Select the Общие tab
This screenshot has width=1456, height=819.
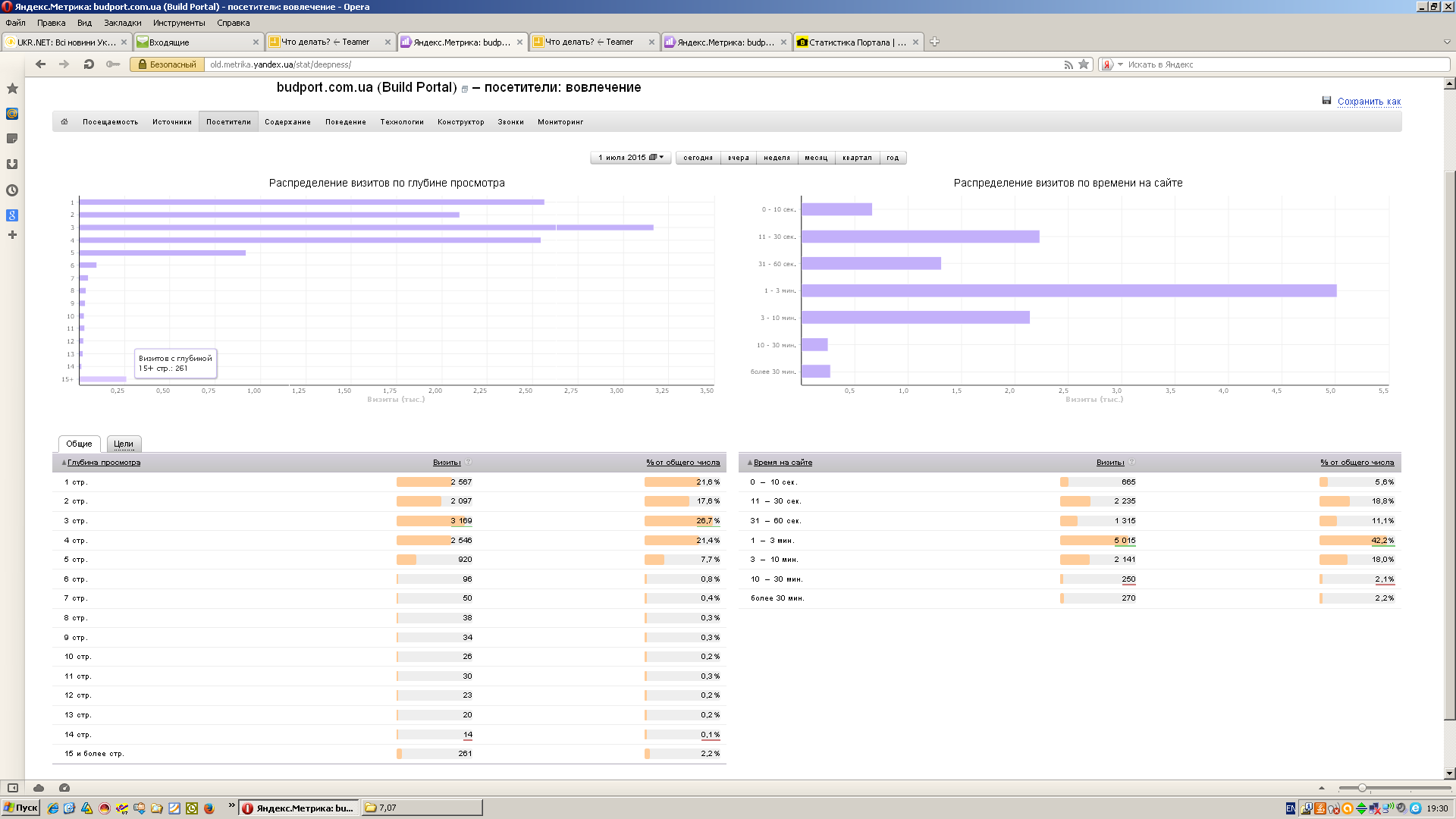point(79,444)
